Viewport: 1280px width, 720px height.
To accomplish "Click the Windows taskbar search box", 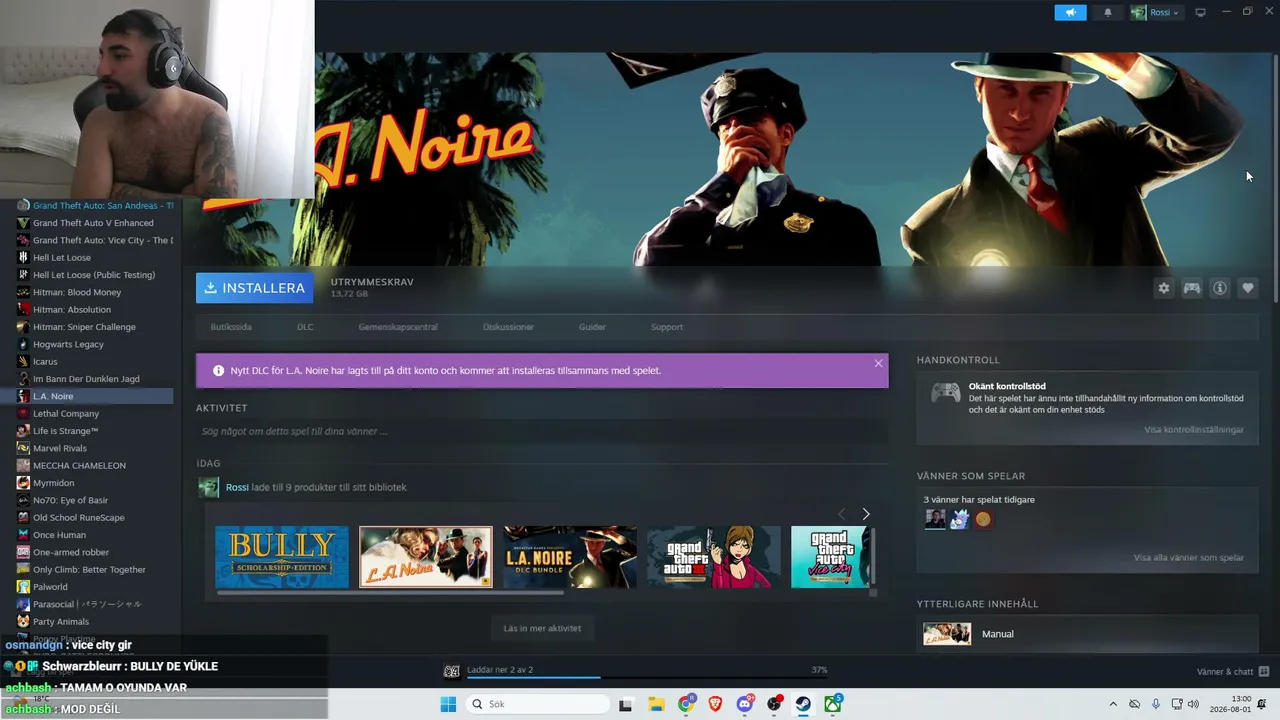I will coord(539,704).
